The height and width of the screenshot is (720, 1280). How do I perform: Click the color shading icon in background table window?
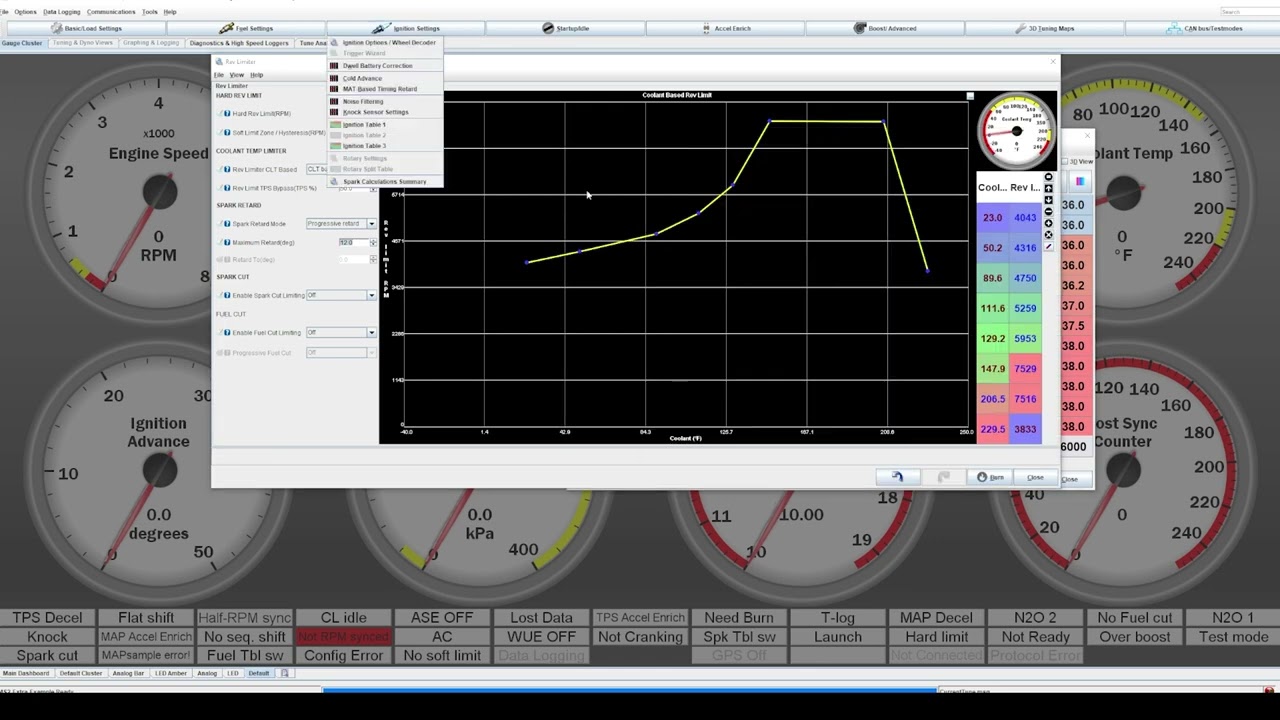1079,181
